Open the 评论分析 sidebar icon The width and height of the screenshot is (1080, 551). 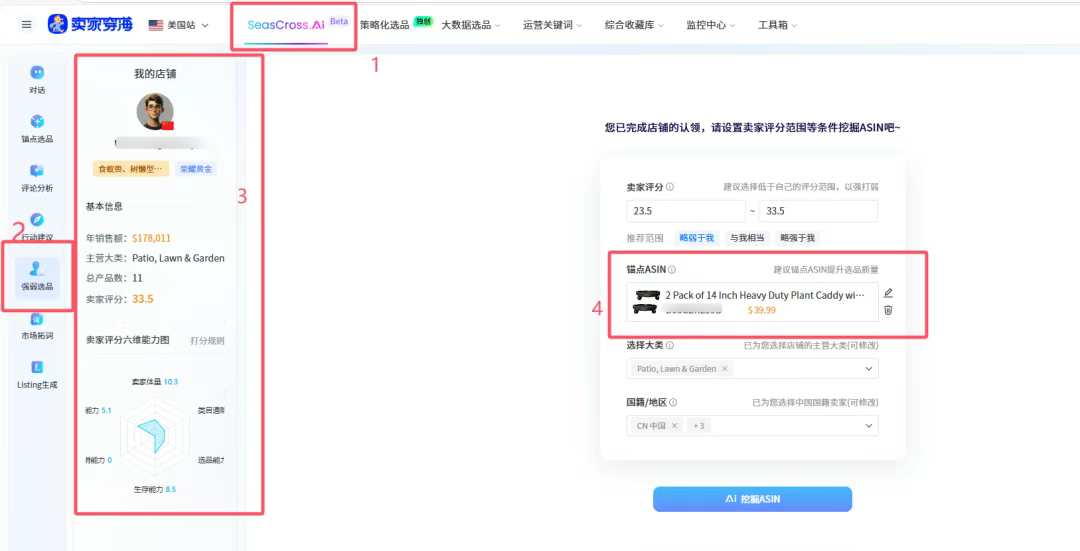click(x=37, y=170)
